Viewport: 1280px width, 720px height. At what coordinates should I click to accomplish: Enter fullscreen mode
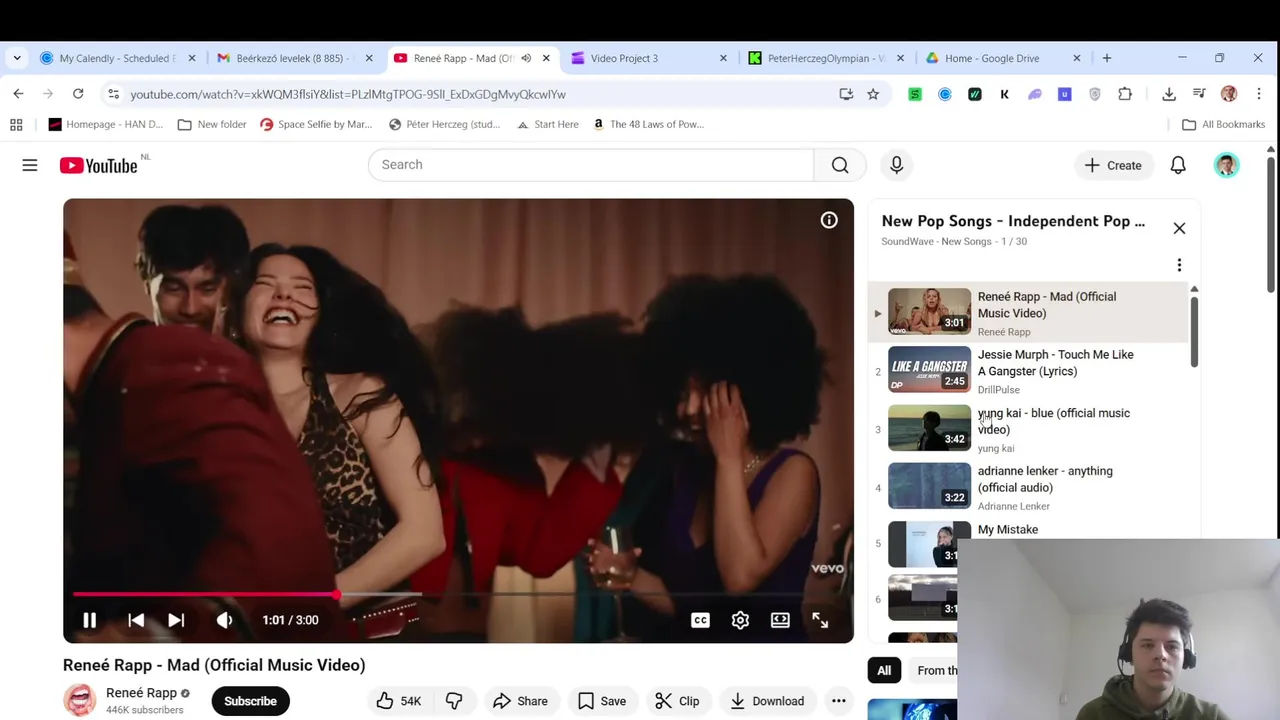pos(820,620)
